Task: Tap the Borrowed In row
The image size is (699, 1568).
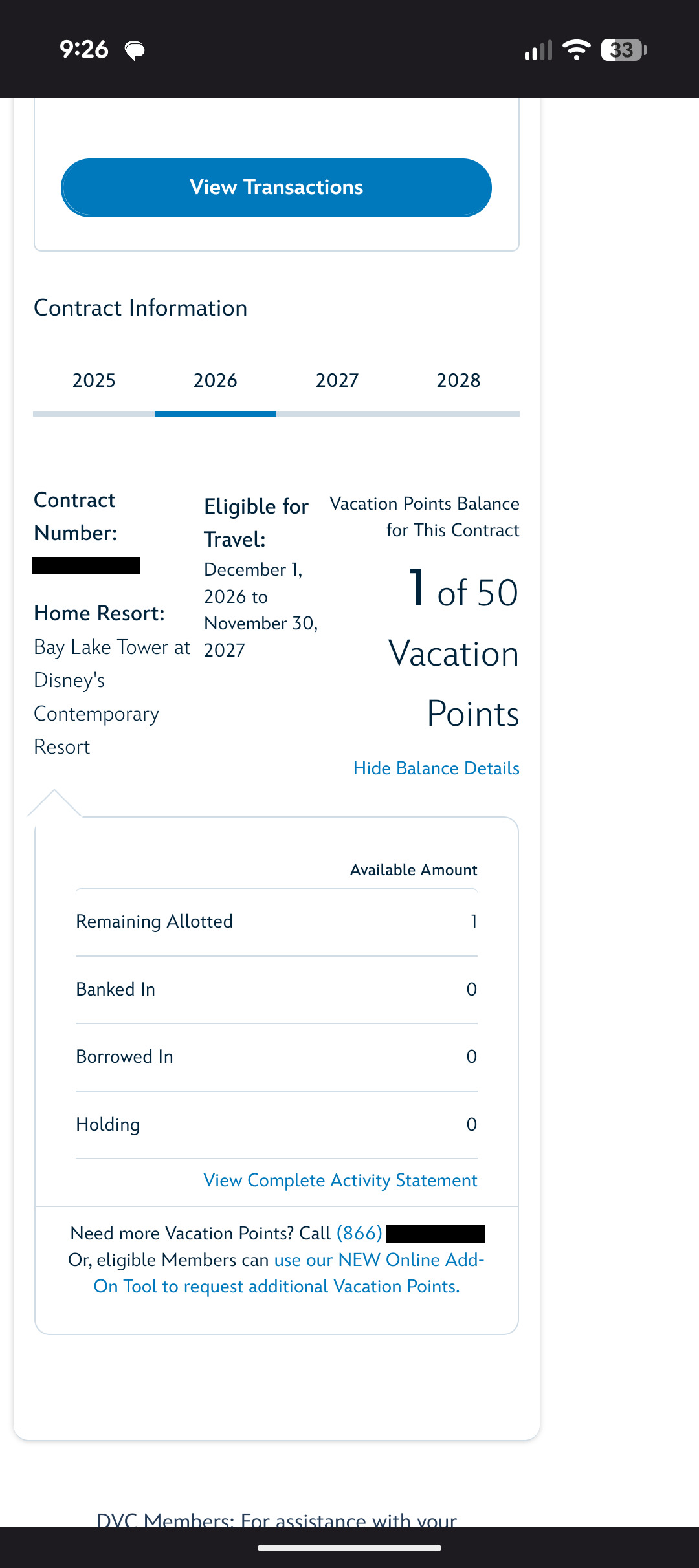Action: (276, 1057)
